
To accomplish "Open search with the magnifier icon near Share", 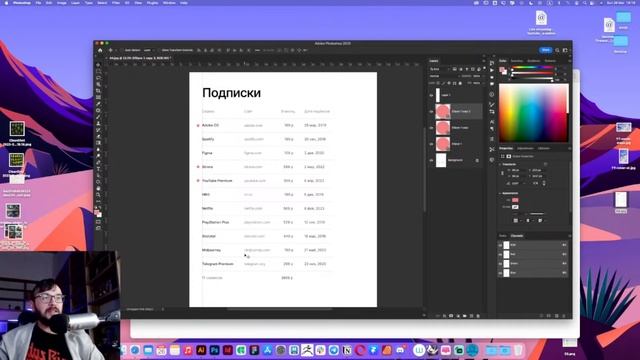I will [x=557, y=50].
